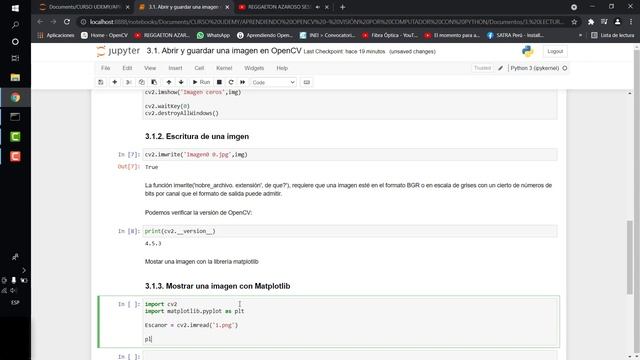Open the Home - OpenCV bookmark

pos(104,36)
